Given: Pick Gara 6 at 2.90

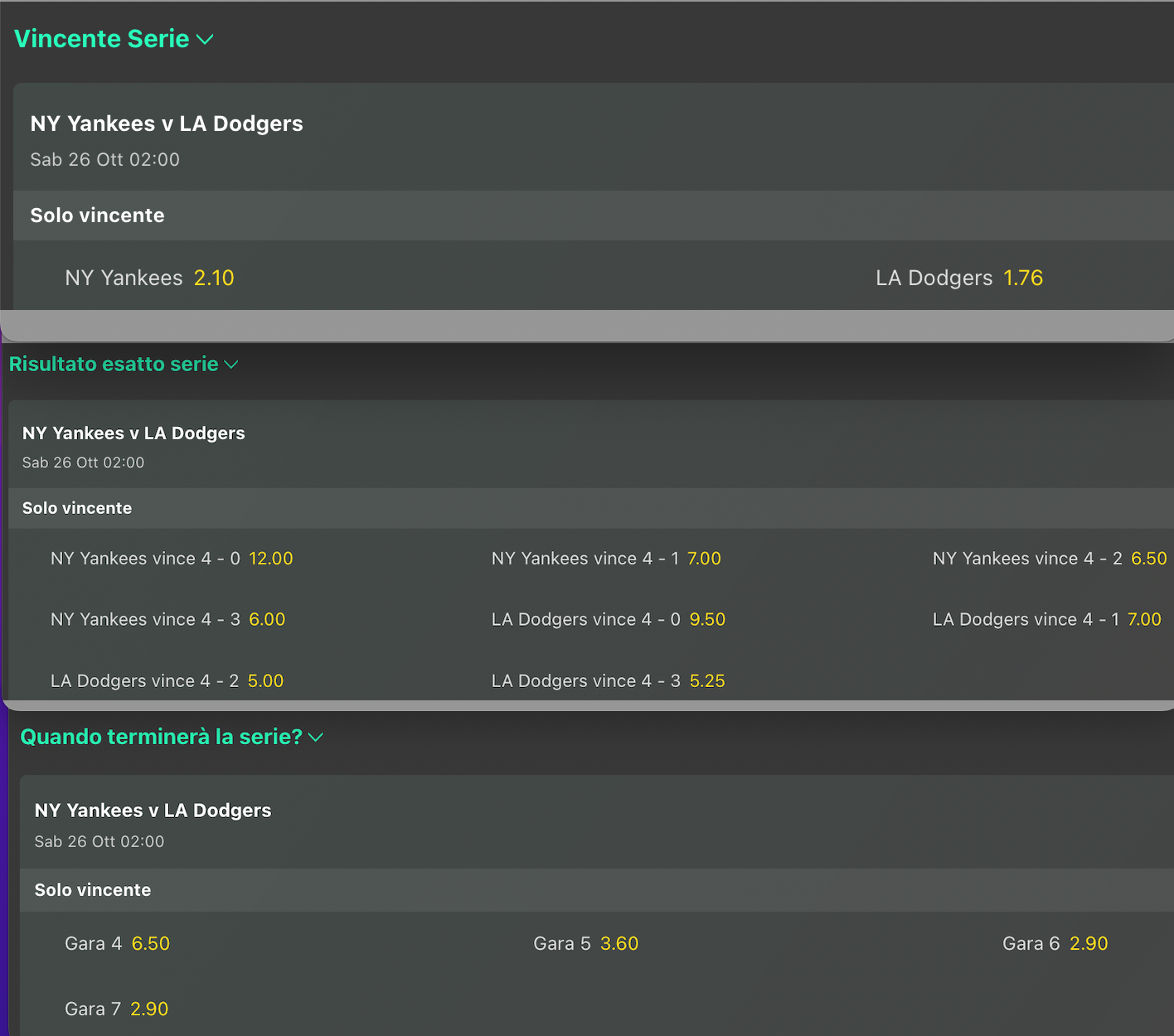Looking at the screenshot, I should (x=1089, y=944).
